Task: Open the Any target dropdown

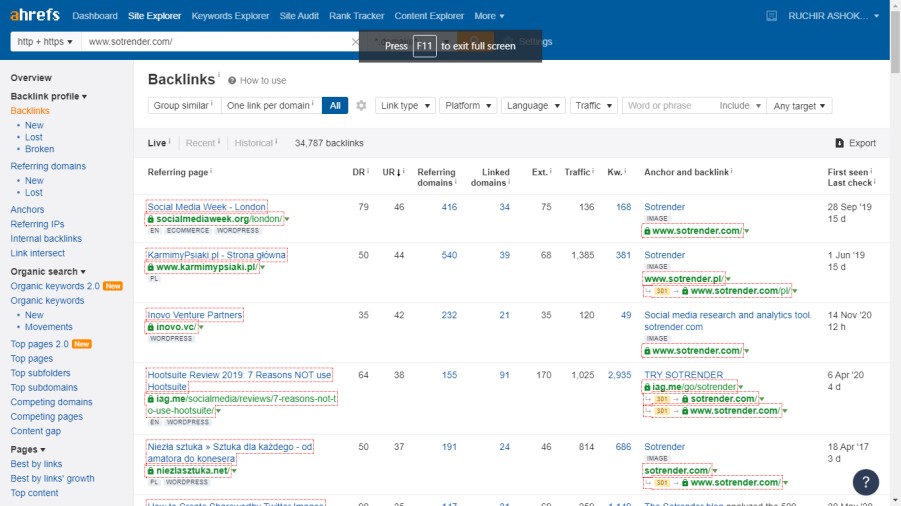Action: click(799, 106)
